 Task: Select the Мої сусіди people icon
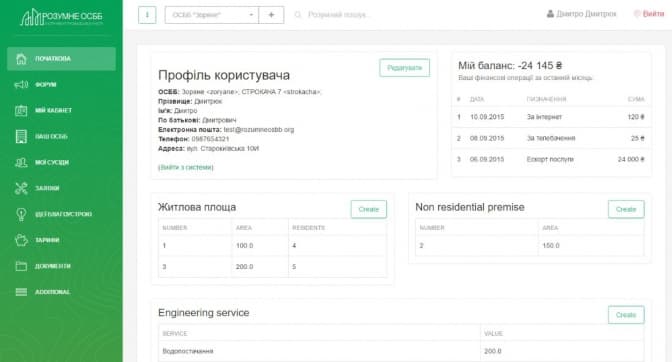pos(21,162)
